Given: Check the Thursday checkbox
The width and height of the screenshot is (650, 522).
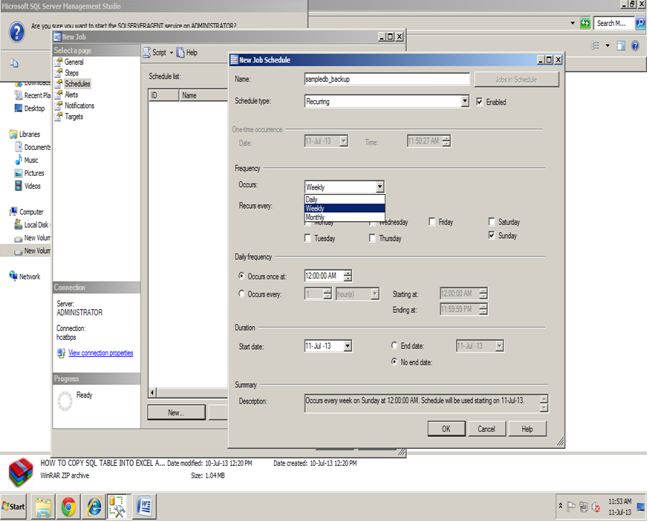Looking at the screenshot, I should point(372,238).
